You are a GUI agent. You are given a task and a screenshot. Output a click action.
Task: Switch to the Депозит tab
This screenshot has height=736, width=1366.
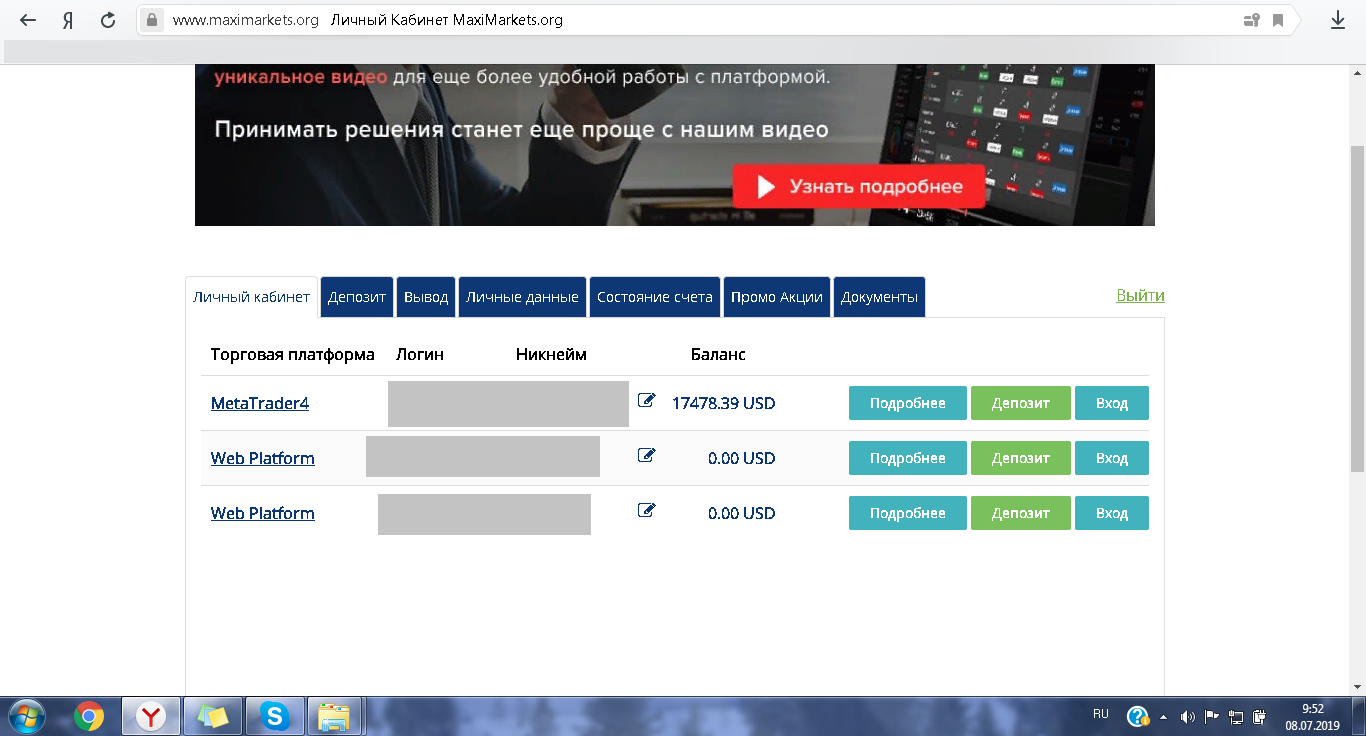(x=357, y=297)
